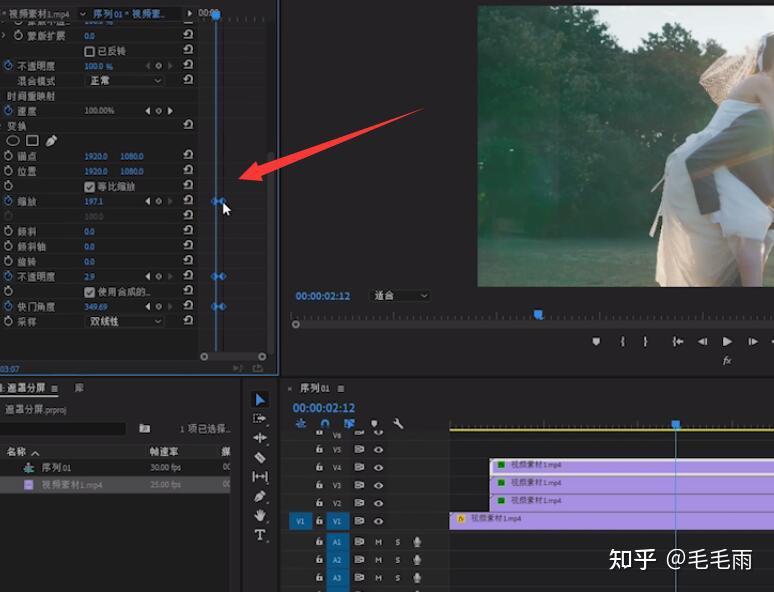Viewport: 774px width, 592px height.
Task: Toggle animation stopwatch for 锚点
Action: (8, 156)
